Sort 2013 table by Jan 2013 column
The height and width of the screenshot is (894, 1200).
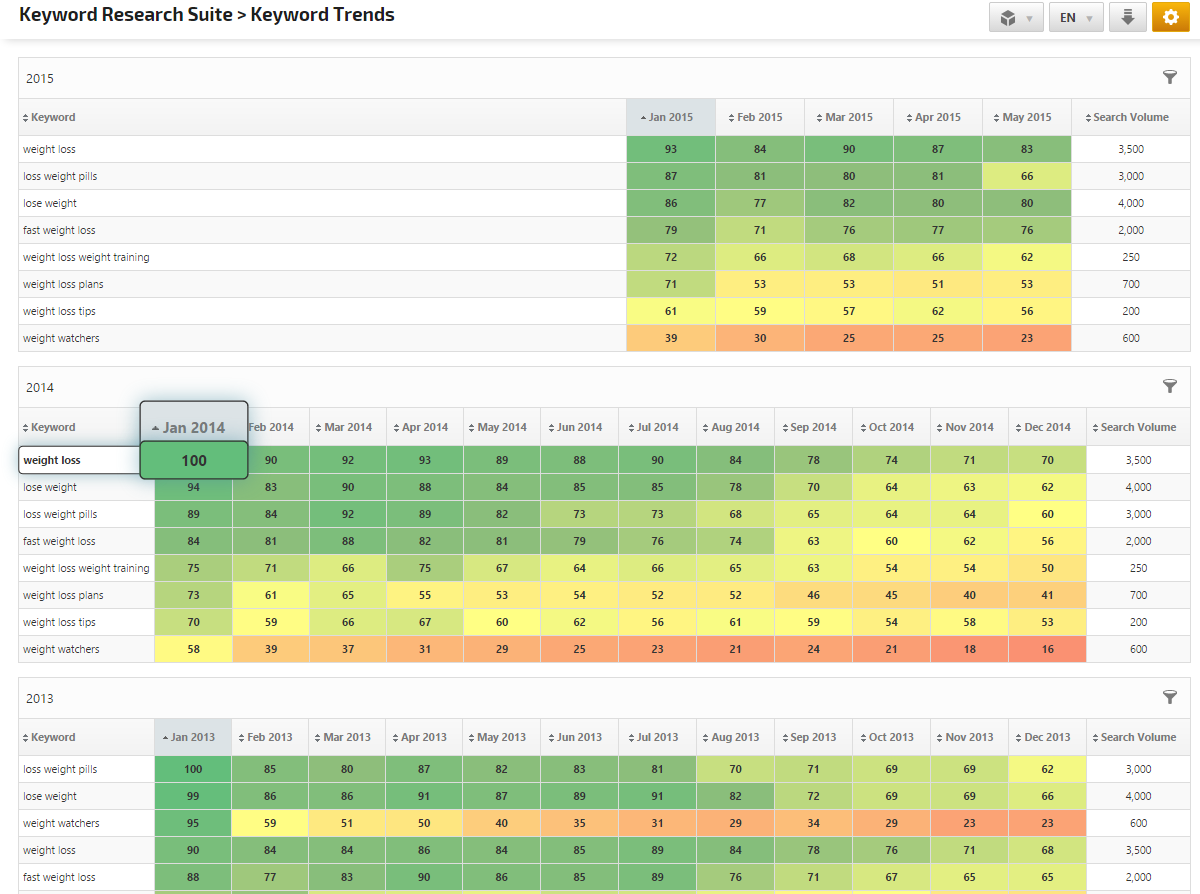[x=193, y=737]
